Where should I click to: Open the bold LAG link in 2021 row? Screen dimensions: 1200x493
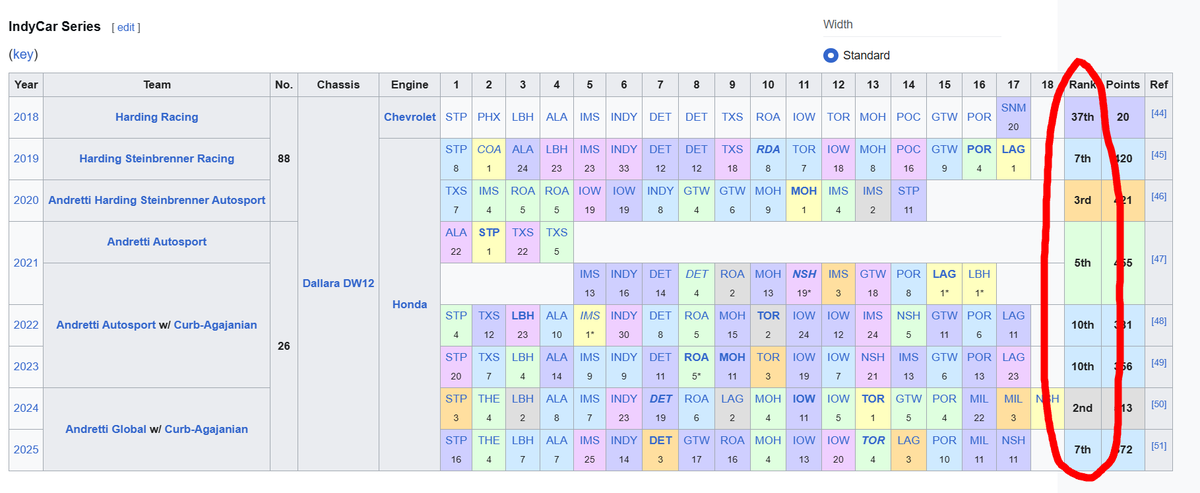coord(943,273)
